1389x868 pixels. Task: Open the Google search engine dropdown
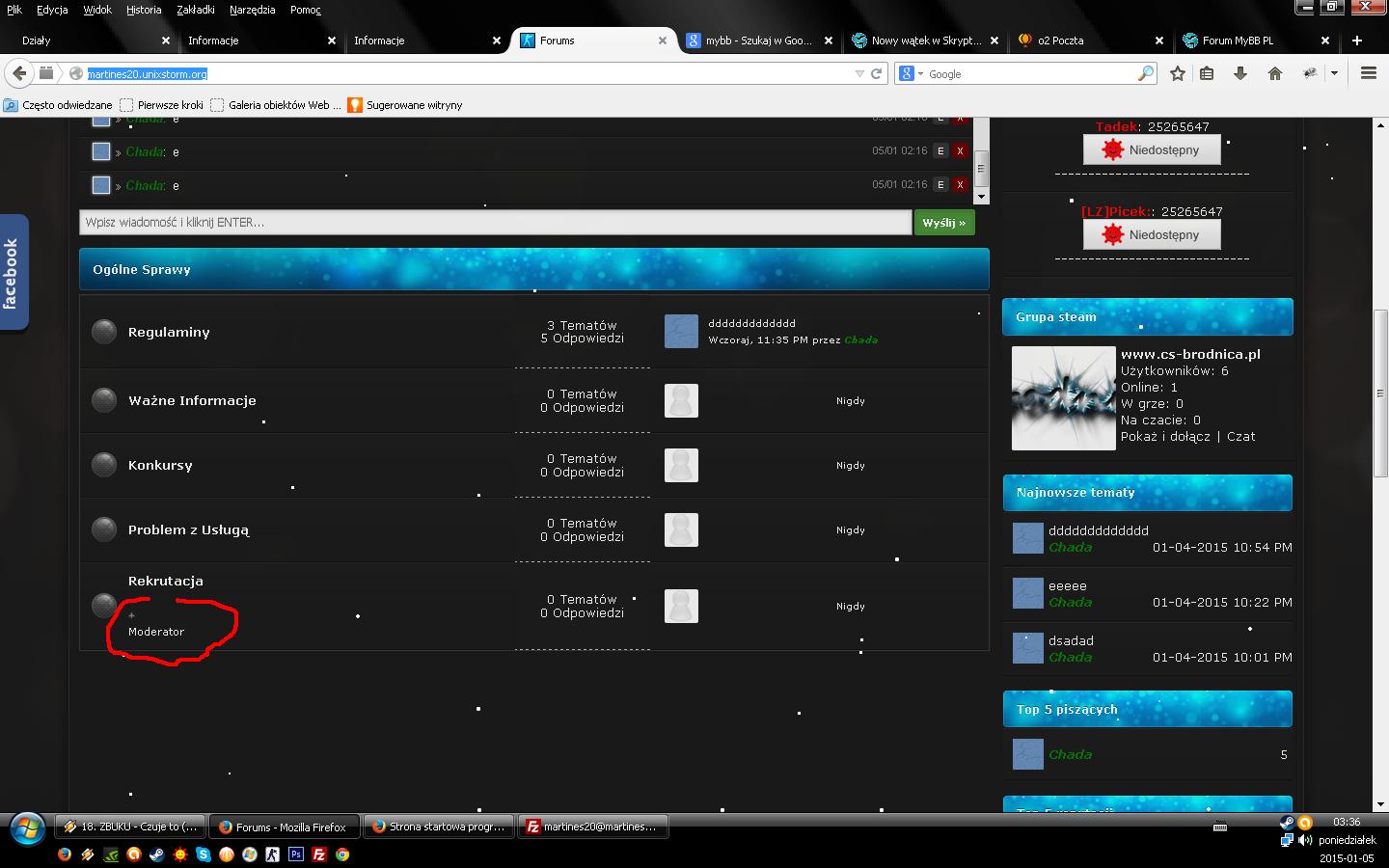(x=911, y=73)
